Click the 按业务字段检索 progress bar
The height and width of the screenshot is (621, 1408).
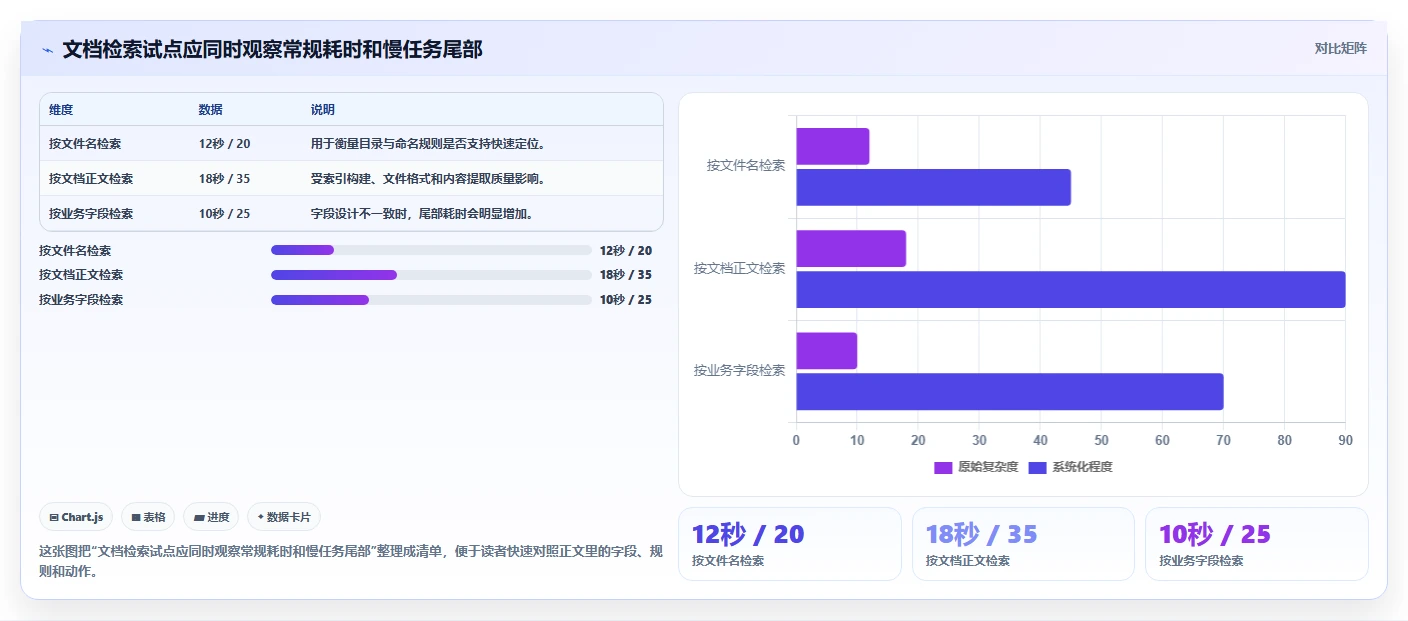tap(431, 300)
